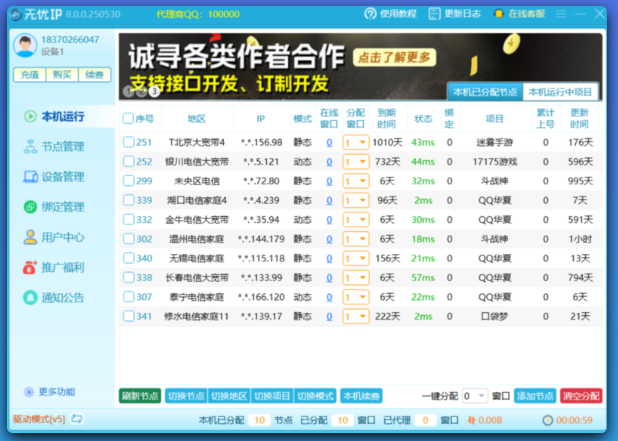Open 使用教程 help icon
The image size is (618, 441).
point(370,14)
